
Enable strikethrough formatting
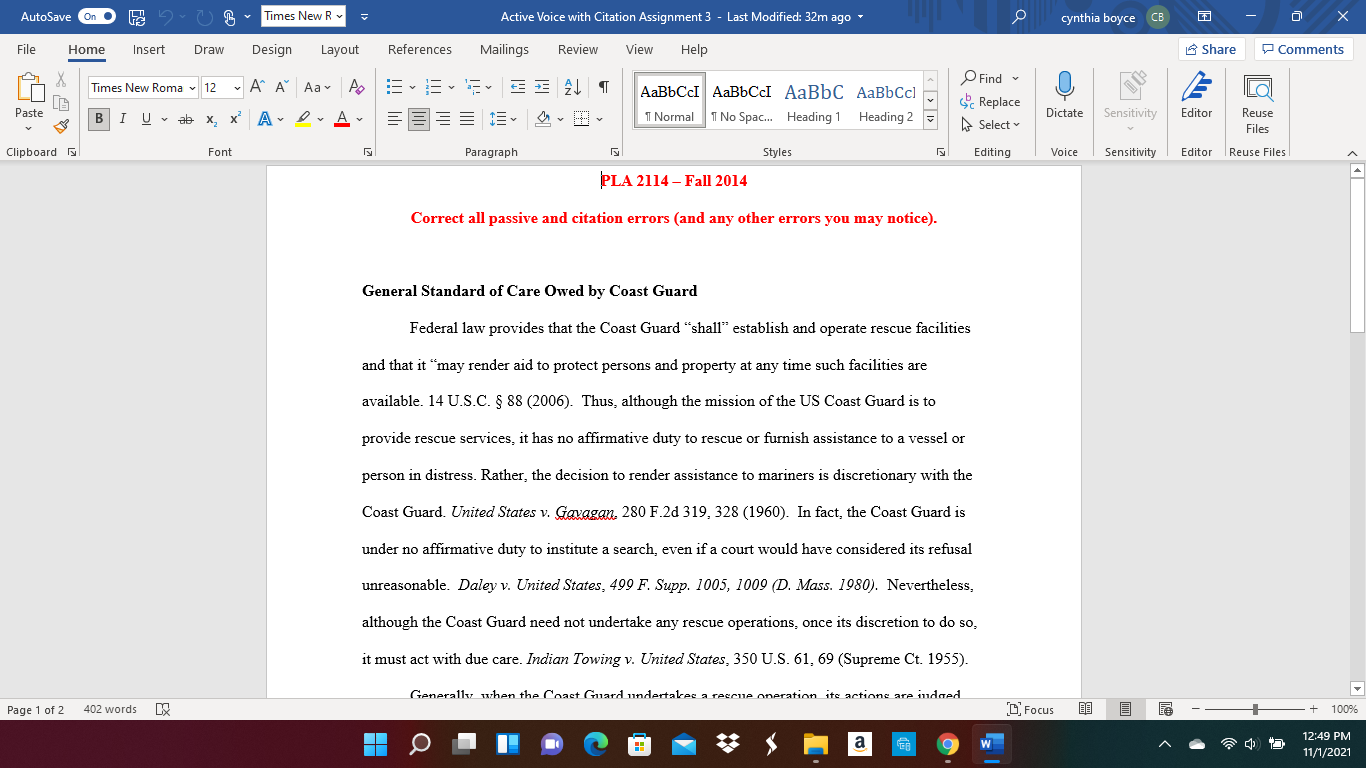coord(185,119)
